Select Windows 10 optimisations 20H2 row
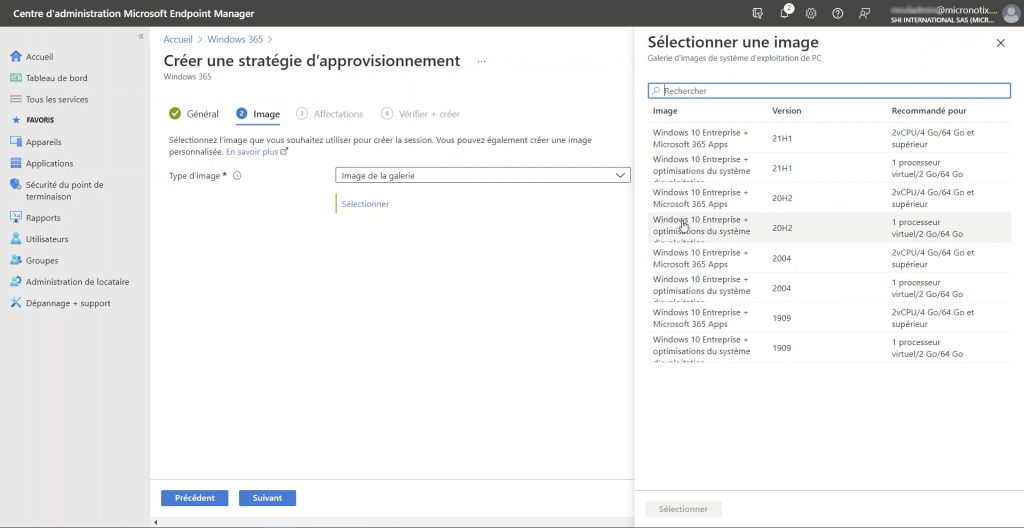 (829, 228)
